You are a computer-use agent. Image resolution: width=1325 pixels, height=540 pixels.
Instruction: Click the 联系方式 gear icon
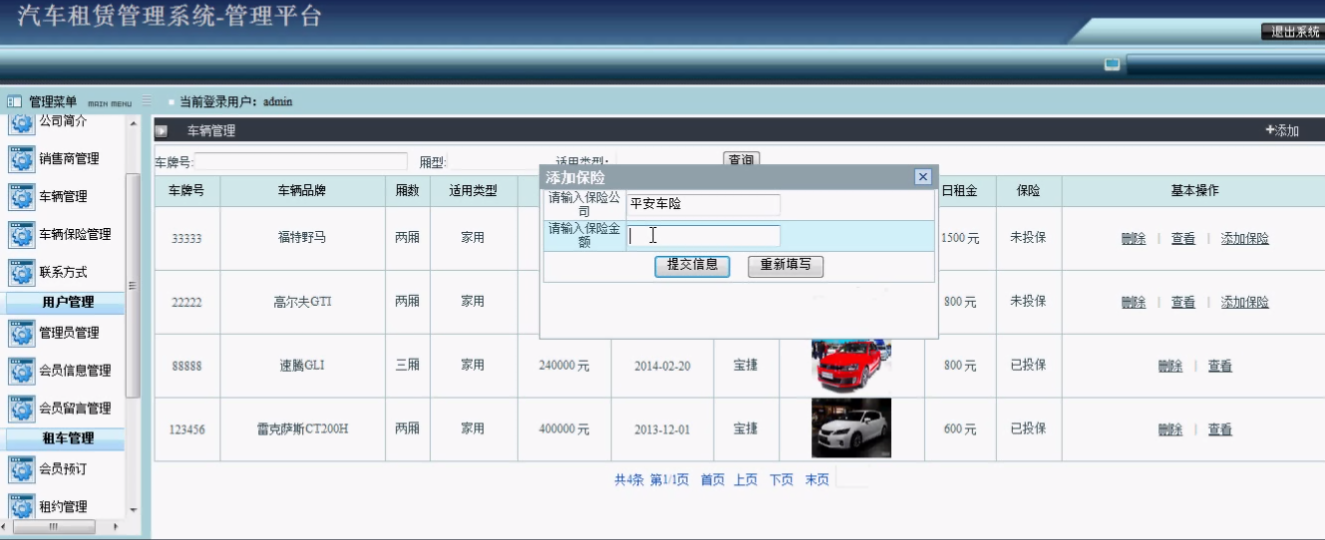tap(22, 272)
